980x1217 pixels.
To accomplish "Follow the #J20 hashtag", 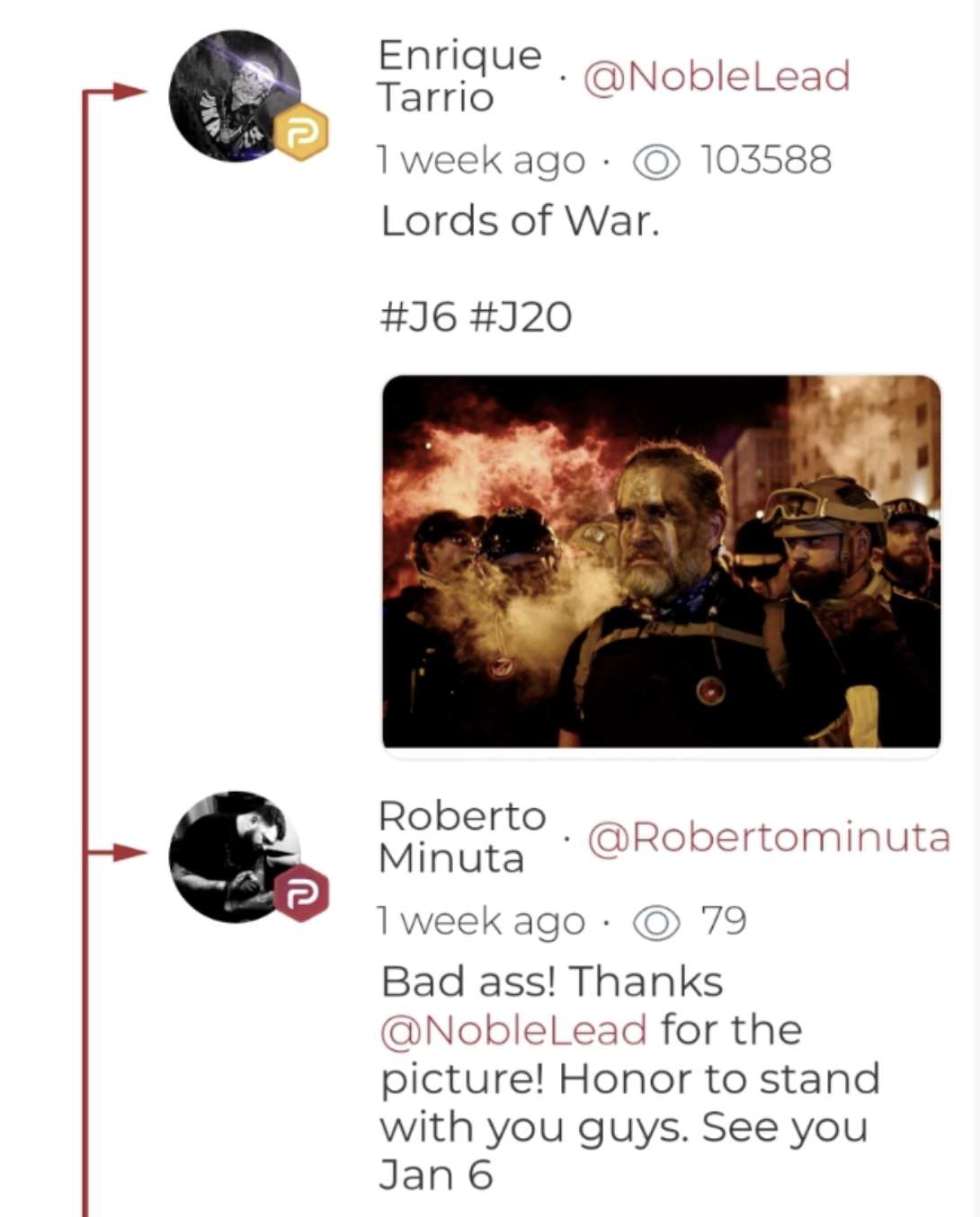I will coord(521,317).
